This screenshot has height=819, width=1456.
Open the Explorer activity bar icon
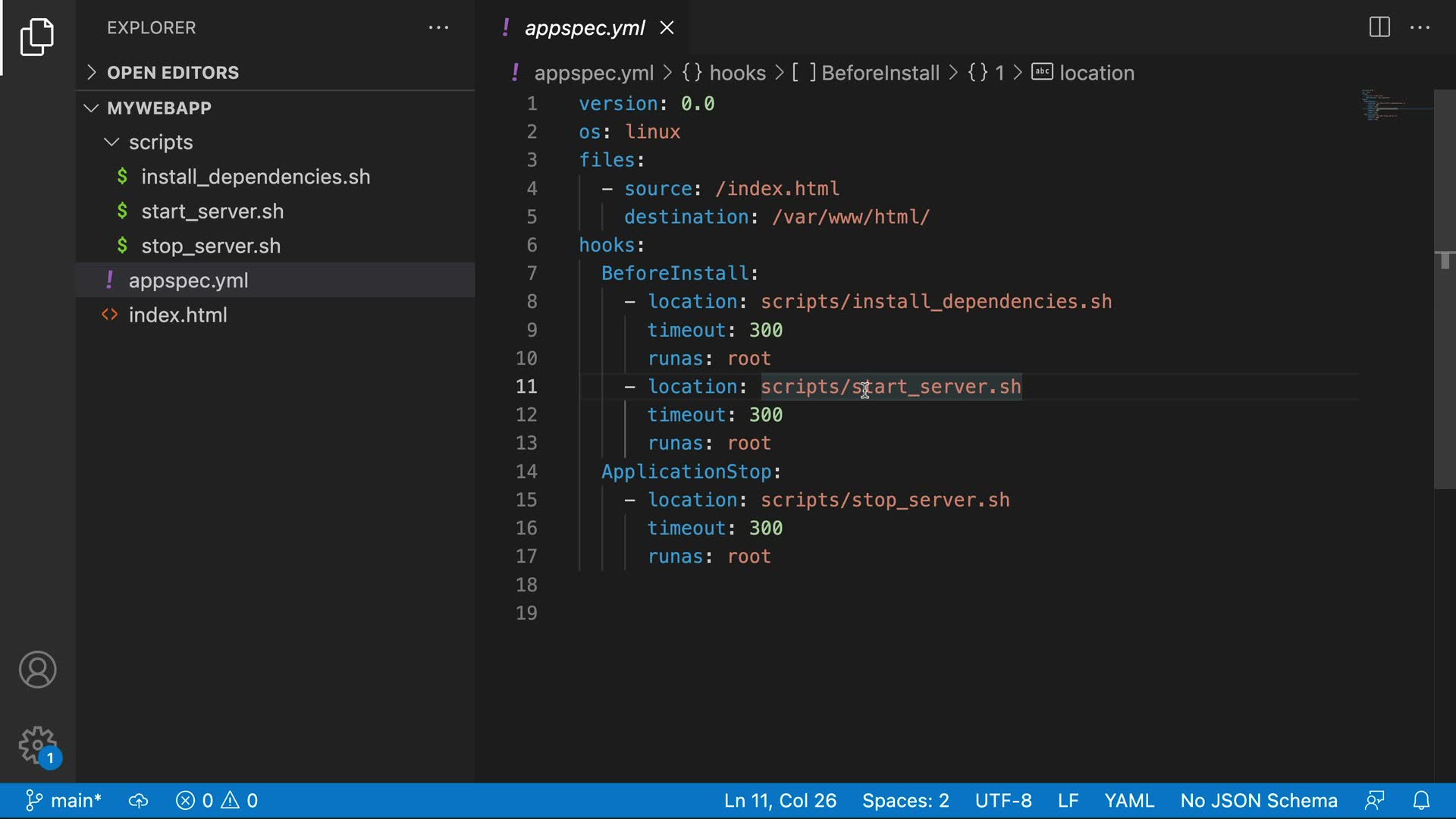[x=37, y=36]
